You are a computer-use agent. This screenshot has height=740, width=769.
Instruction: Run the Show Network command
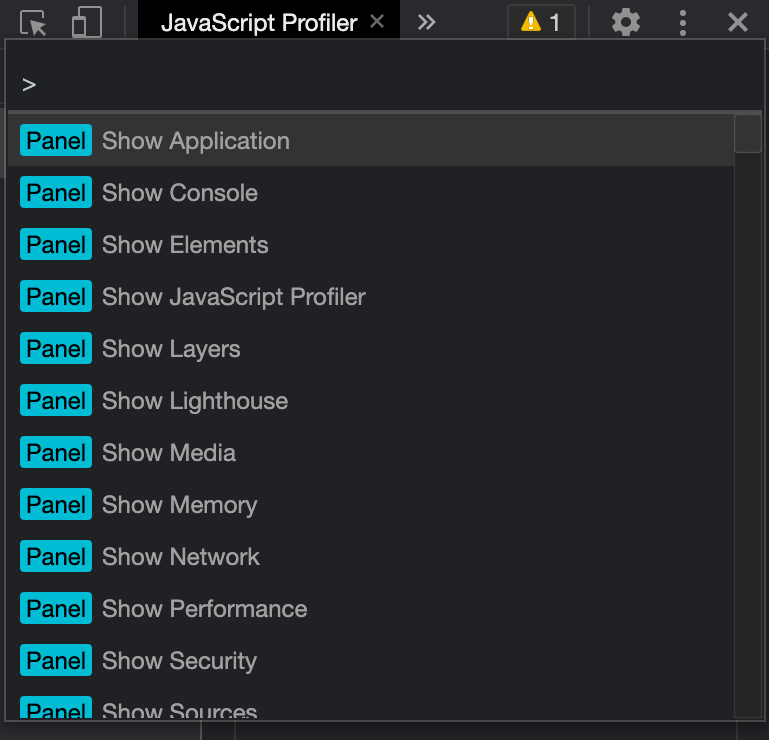click(x=371, y=557)
